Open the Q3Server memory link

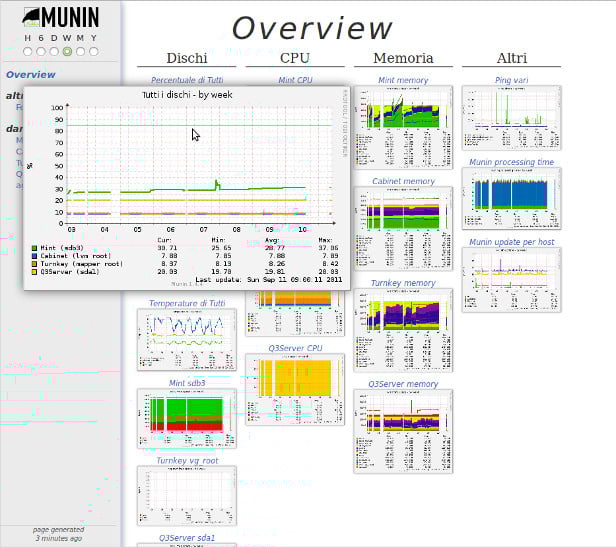click(x=403, y=383)
